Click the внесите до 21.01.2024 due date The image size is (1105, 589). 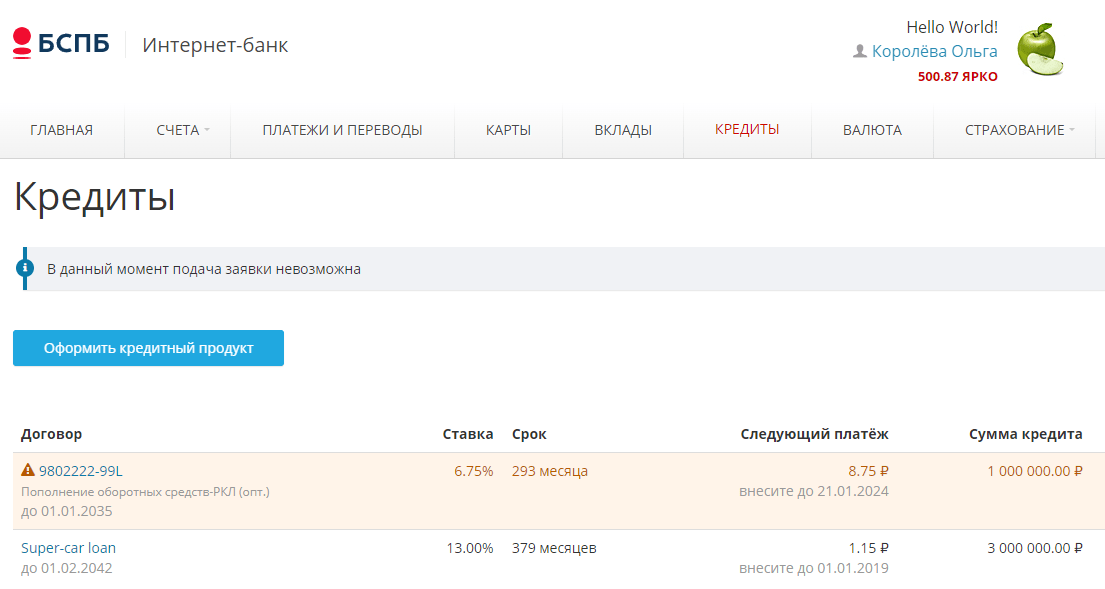click(x=814, y=491)
